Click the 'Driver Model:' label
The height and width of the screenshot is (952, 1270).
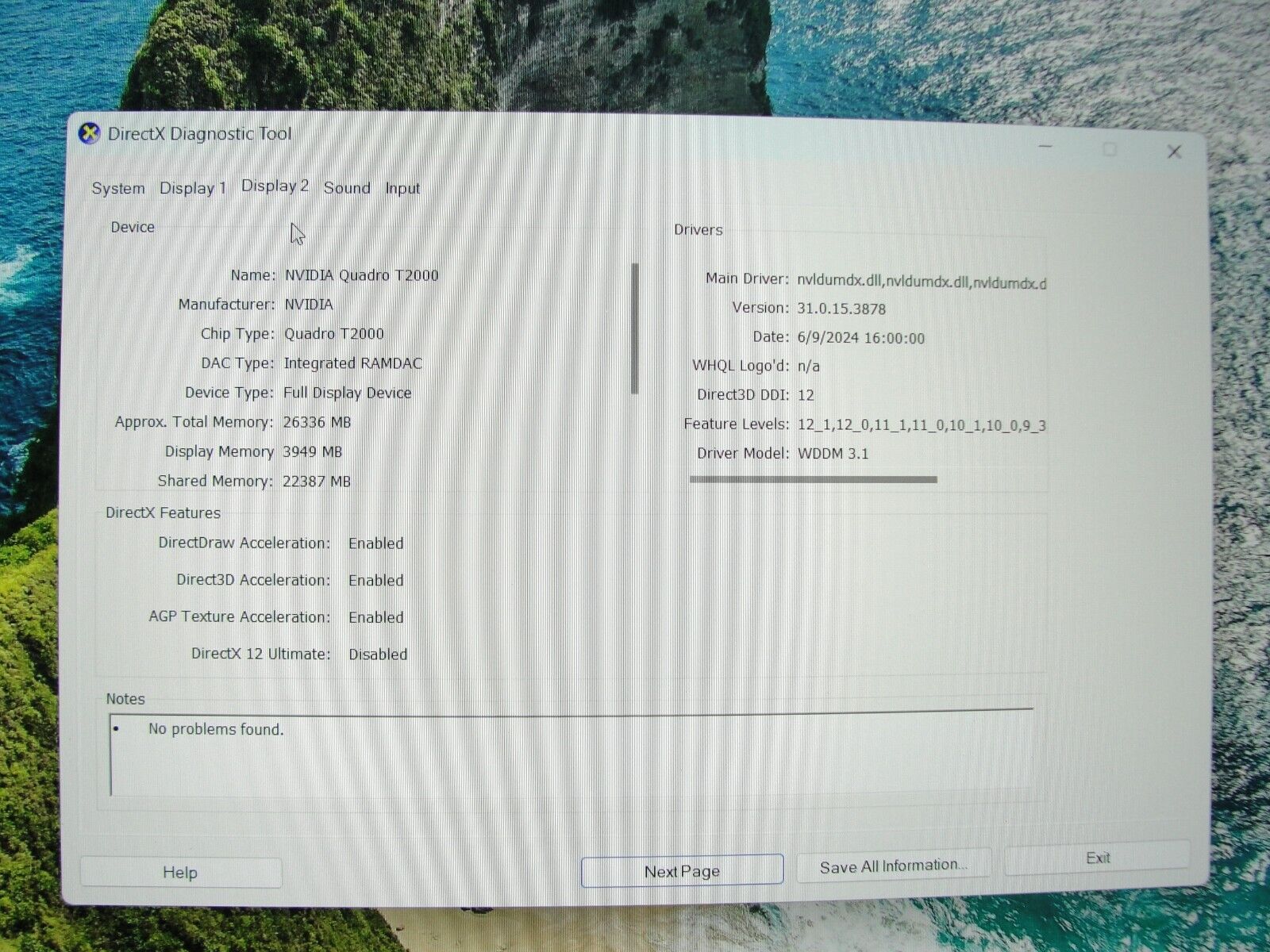click(743, 454)
